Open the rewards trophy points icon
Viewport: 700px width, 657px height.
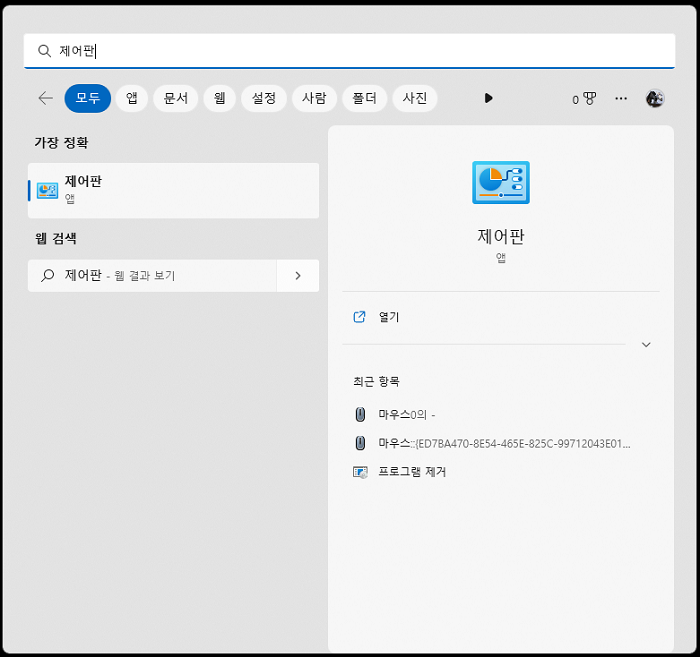coord(584,99)
